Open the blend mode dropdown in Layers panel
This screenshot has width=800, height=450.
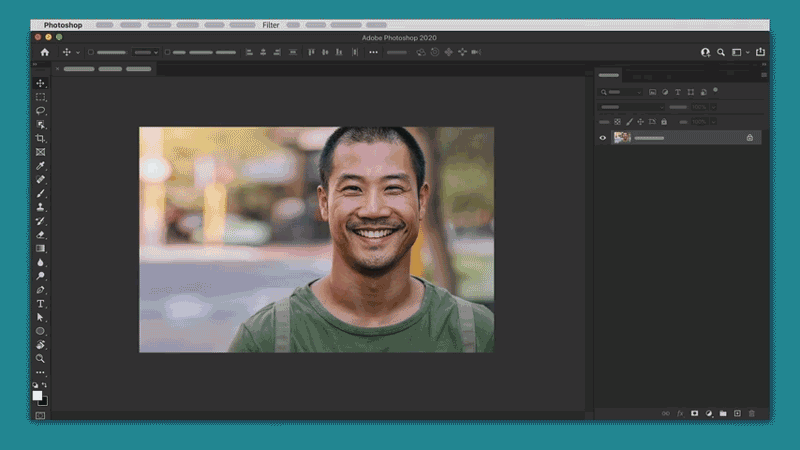(632, 107)
